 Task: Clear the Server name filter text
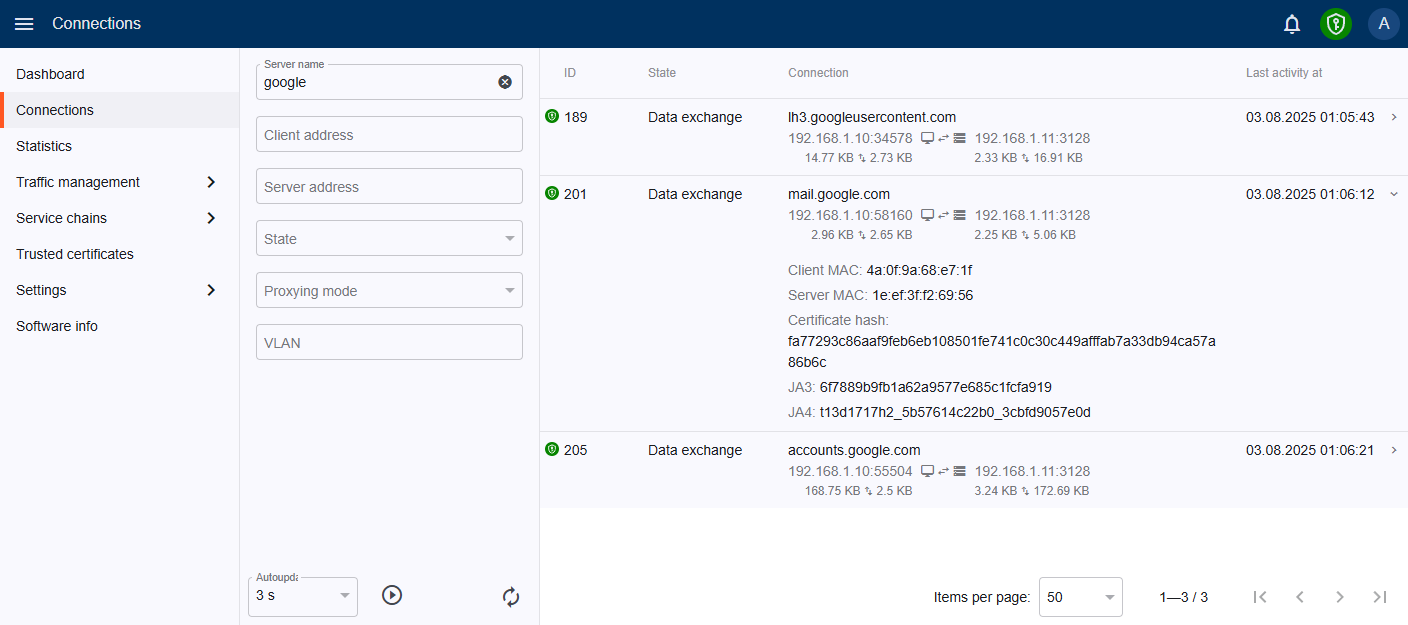pos(505,82)
